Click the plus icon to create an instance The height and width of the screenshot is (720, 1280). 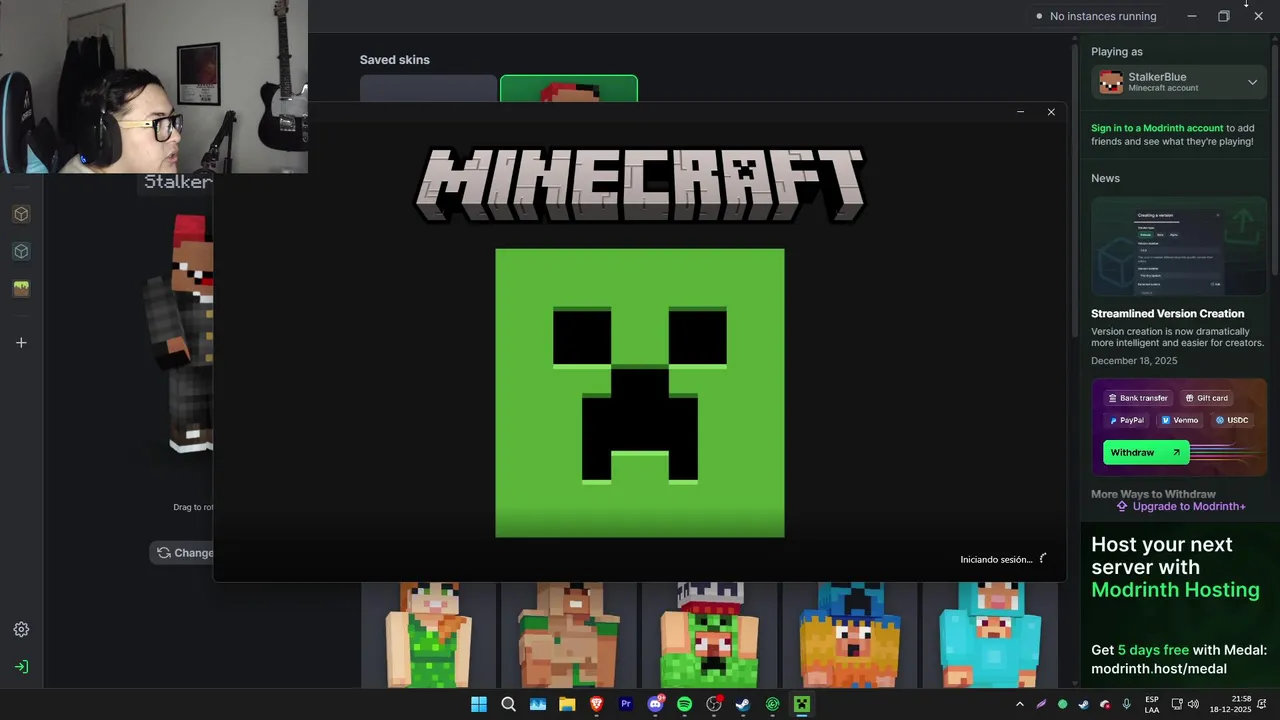pyautogui.click(x=21, y=343)
